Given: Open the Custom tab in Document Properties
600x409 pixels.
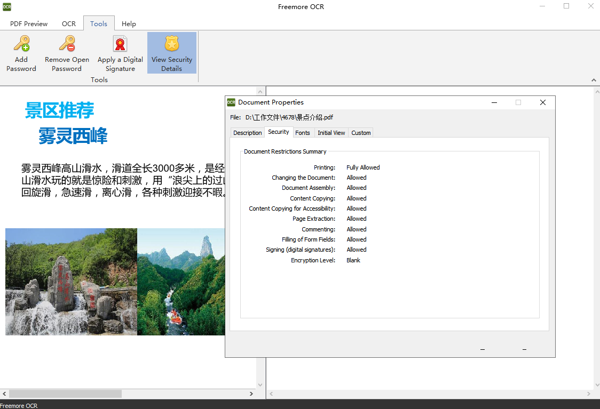Looking at the screenshot, I should [x=361, y=132].
